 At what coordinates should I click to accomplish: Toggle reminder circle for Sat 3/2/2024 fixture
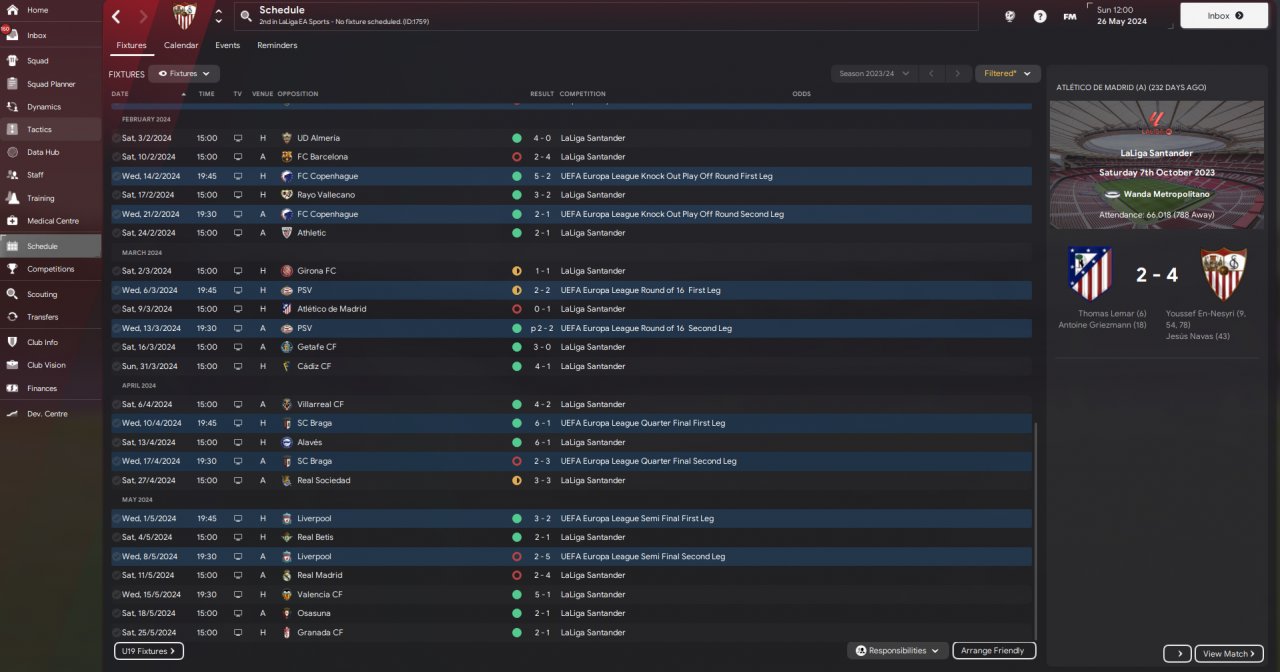point(116,138)
